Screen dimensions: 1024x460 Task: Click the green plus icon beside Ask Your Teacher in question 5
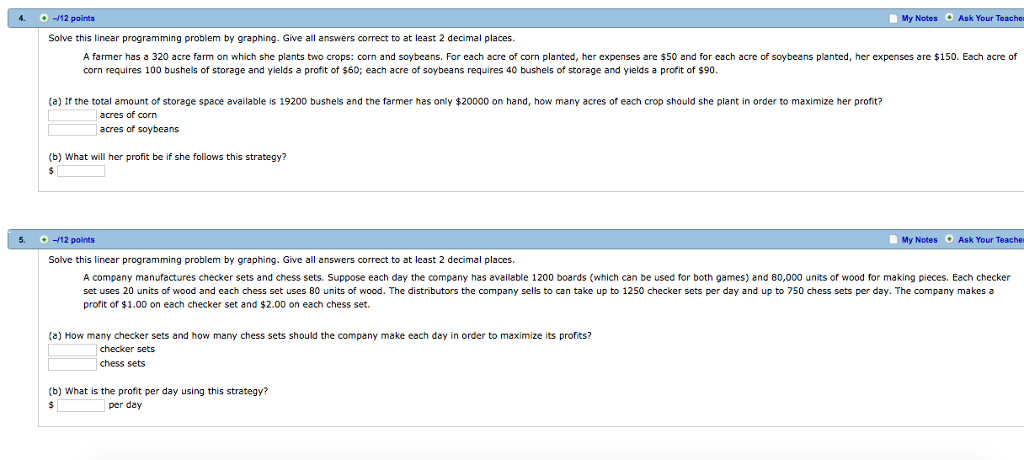[948, 240]
